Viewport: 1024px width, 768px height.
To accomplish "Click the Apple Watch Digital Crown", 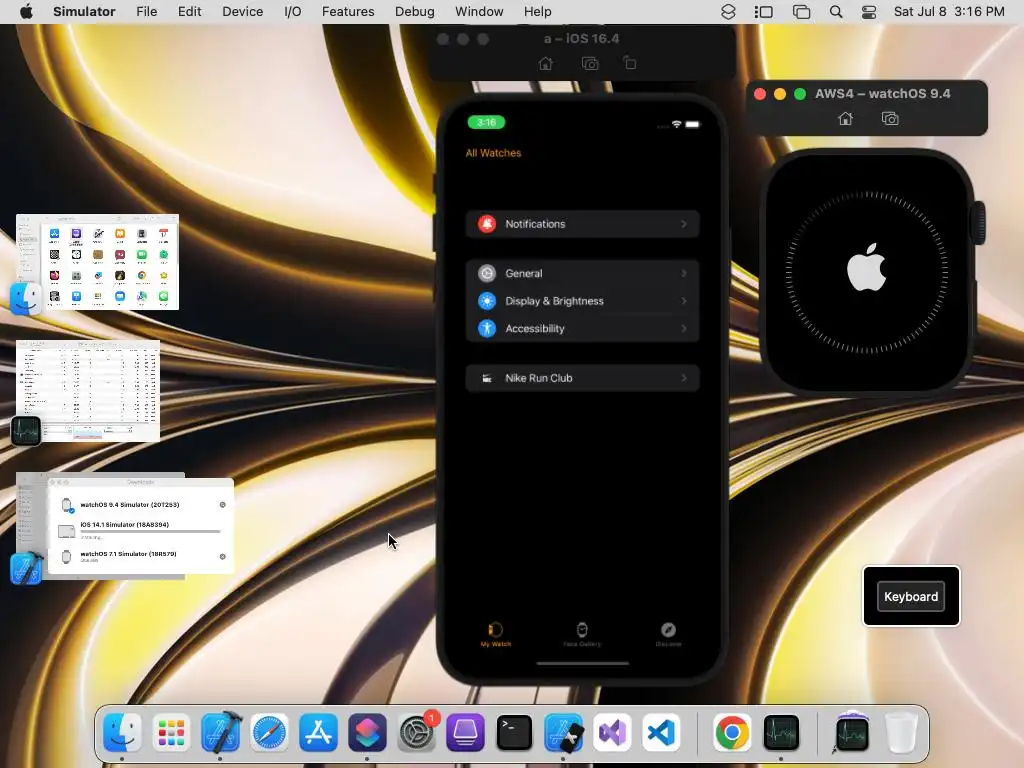I will 979,223.
